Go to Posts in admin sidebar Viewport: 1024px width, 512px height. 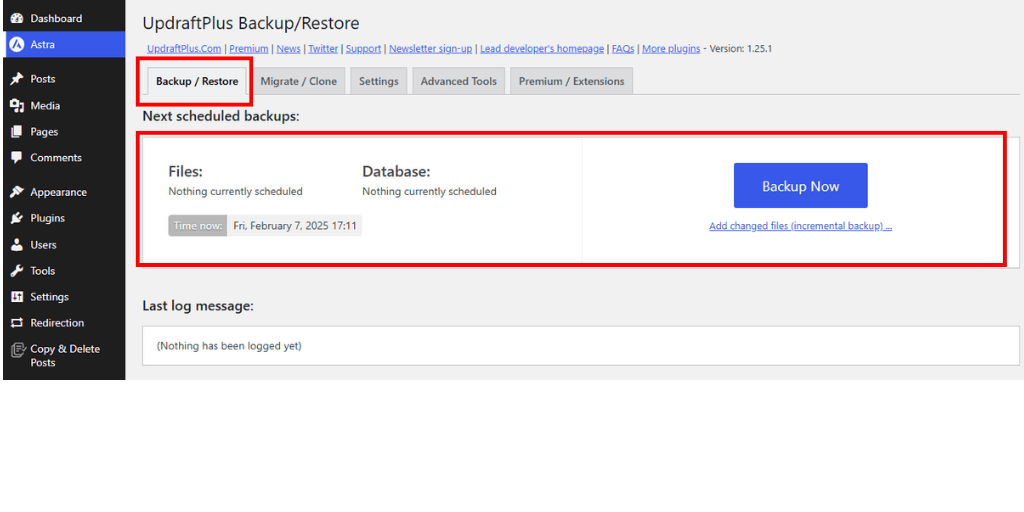coord(64,79)
